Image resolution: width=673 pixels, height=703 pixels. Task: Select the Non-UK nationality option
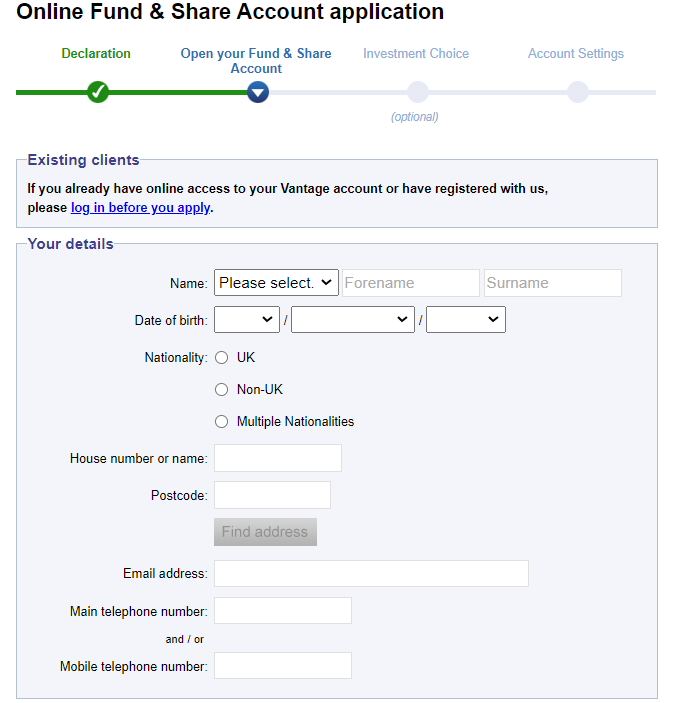tap(222, 389)
